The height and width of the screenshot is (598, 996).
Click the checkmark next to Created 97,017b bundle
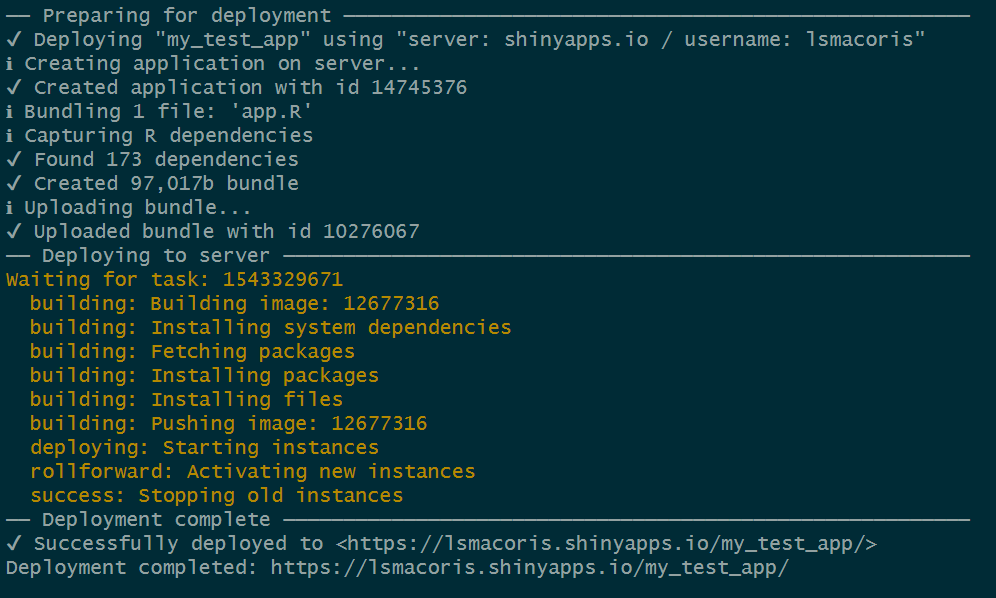pos(13,184)
